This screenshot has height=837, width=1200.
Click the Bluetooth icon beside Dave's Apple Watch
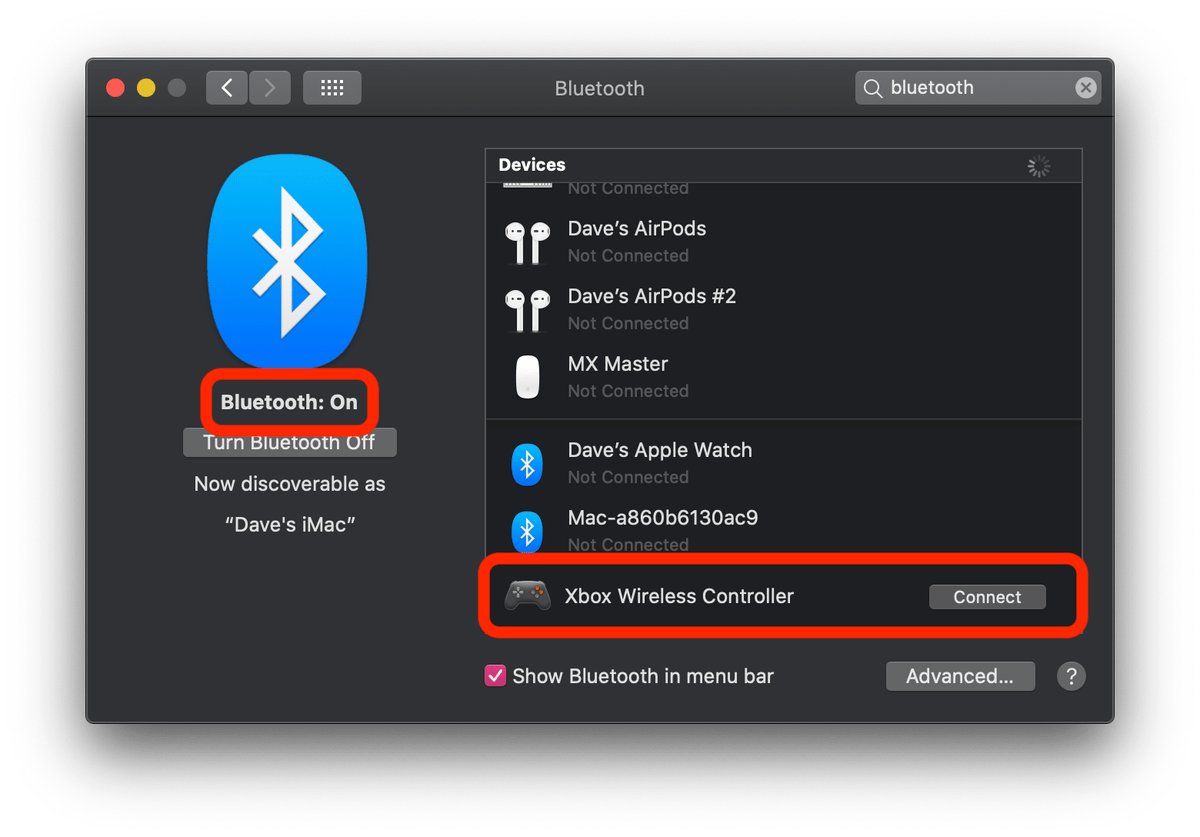[x=527, y=463]
